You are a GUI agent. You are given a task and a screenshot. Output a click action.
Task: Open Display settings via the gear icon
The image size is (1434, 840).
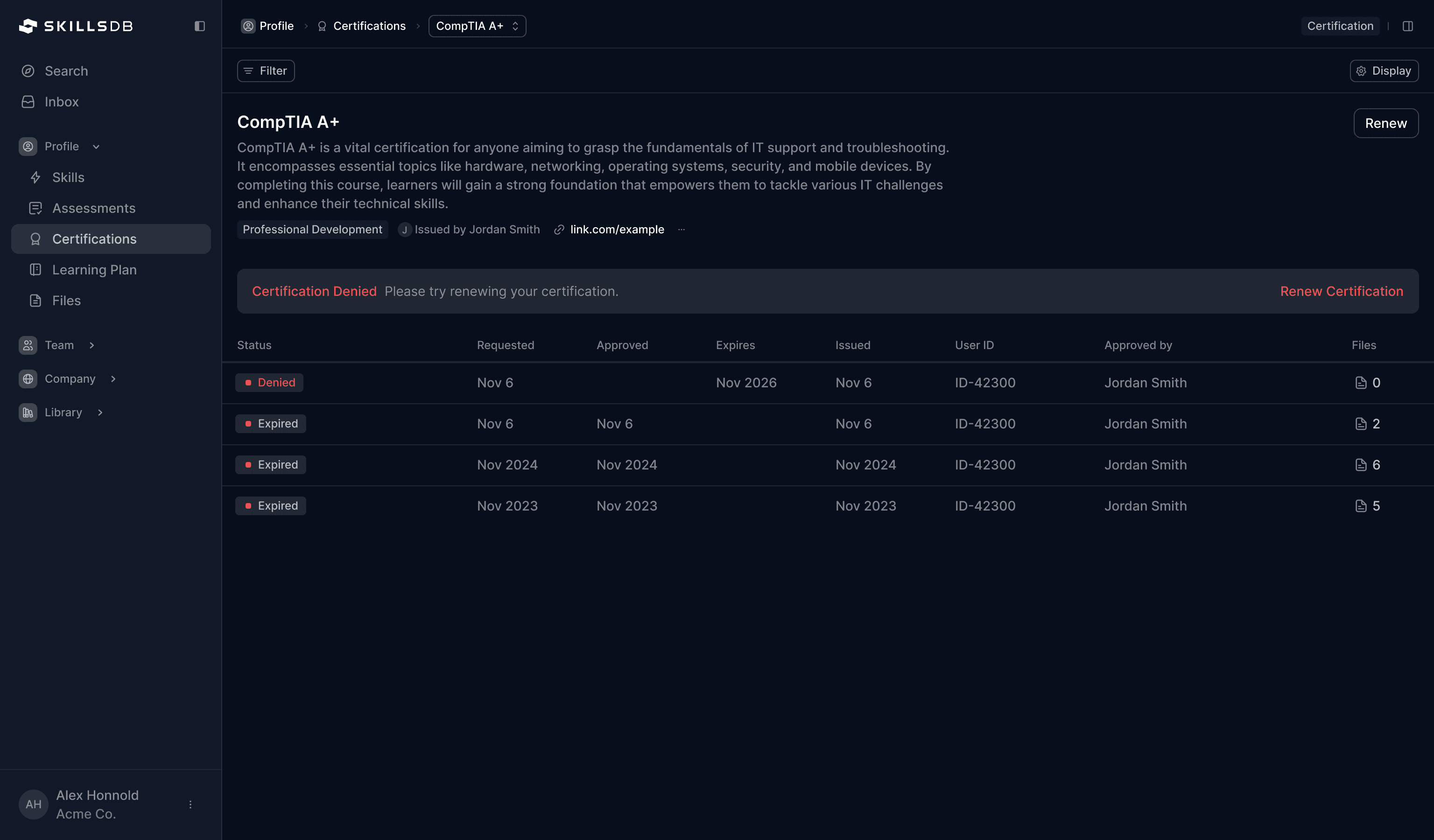click(x=1362, y=70)
